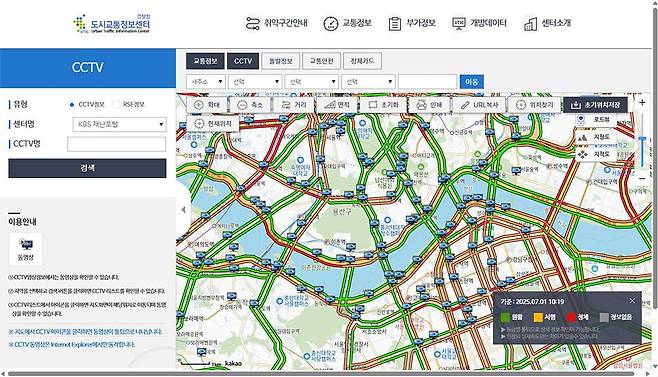Click the dark 검색 search button
Screen dimensions: 658x377
[87, 168]
